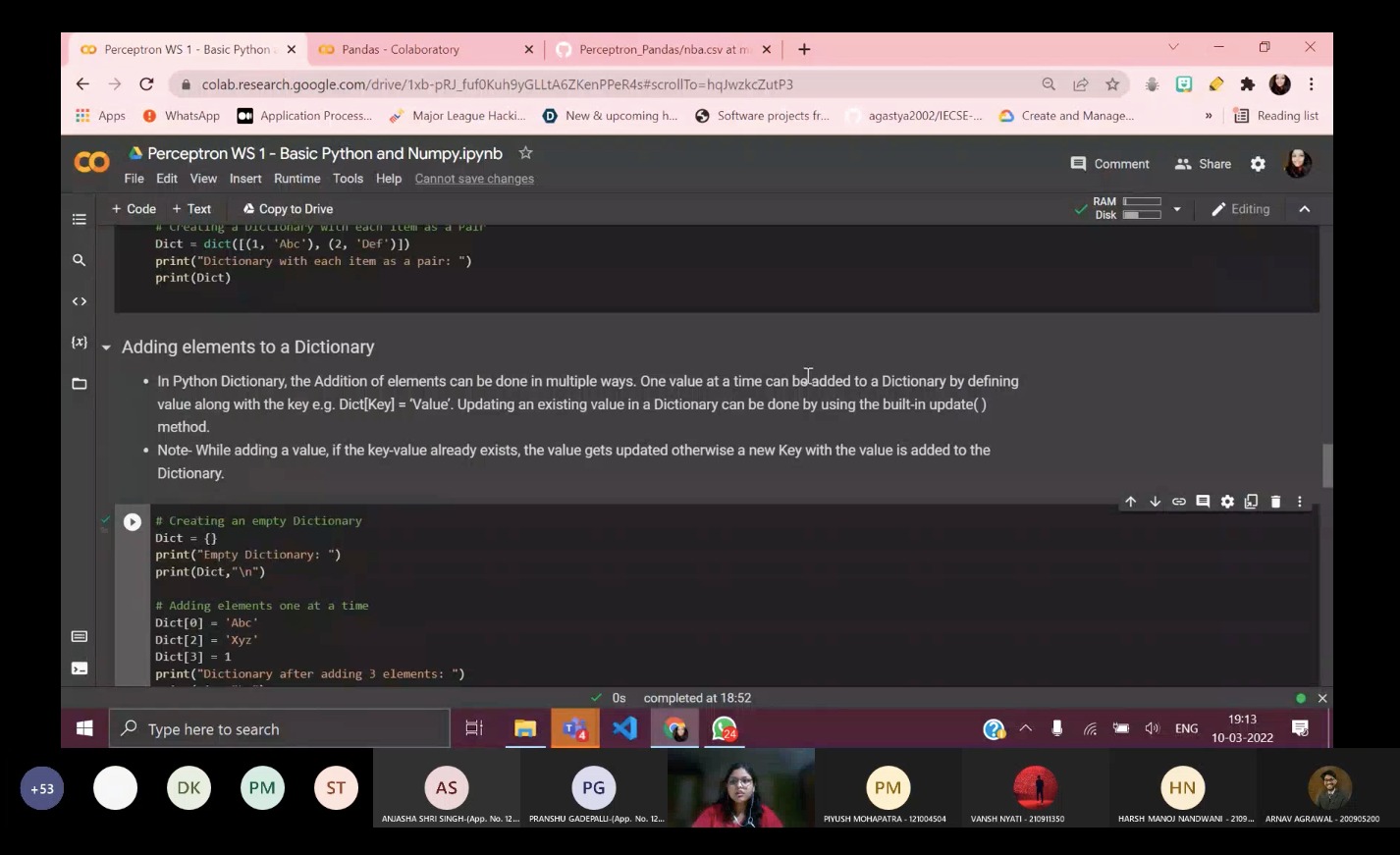Open the Find and replace search icon
Image resolution: width=1400 pixels, height=855 pixels.
point(80,260)
